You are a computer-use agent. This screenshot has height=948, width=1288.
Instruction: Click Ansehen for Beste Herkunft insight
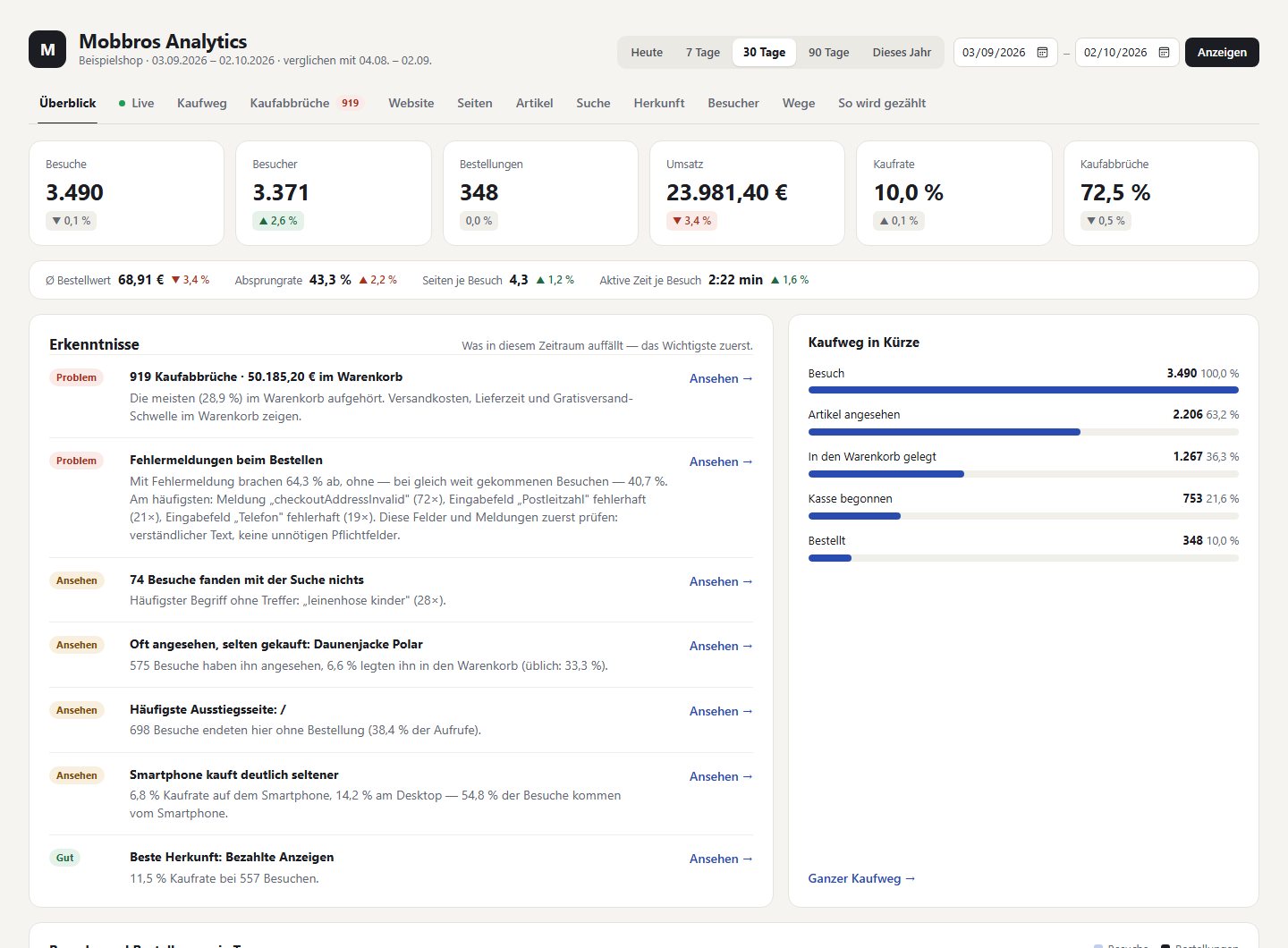[721, 859]
